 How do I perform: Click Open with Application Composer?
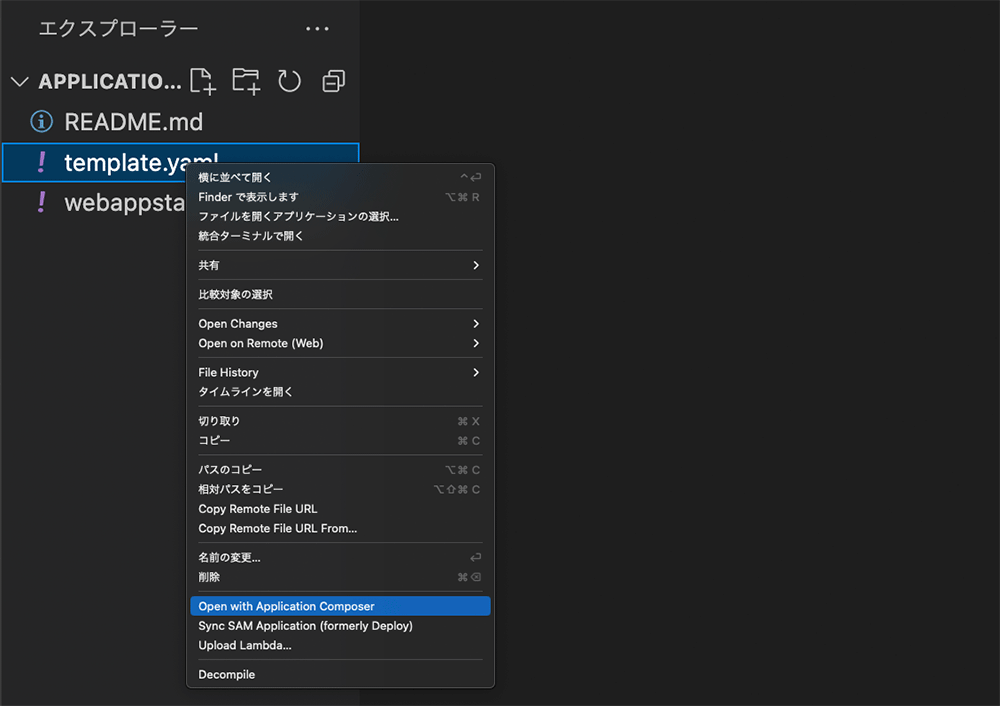coord(340,606)
